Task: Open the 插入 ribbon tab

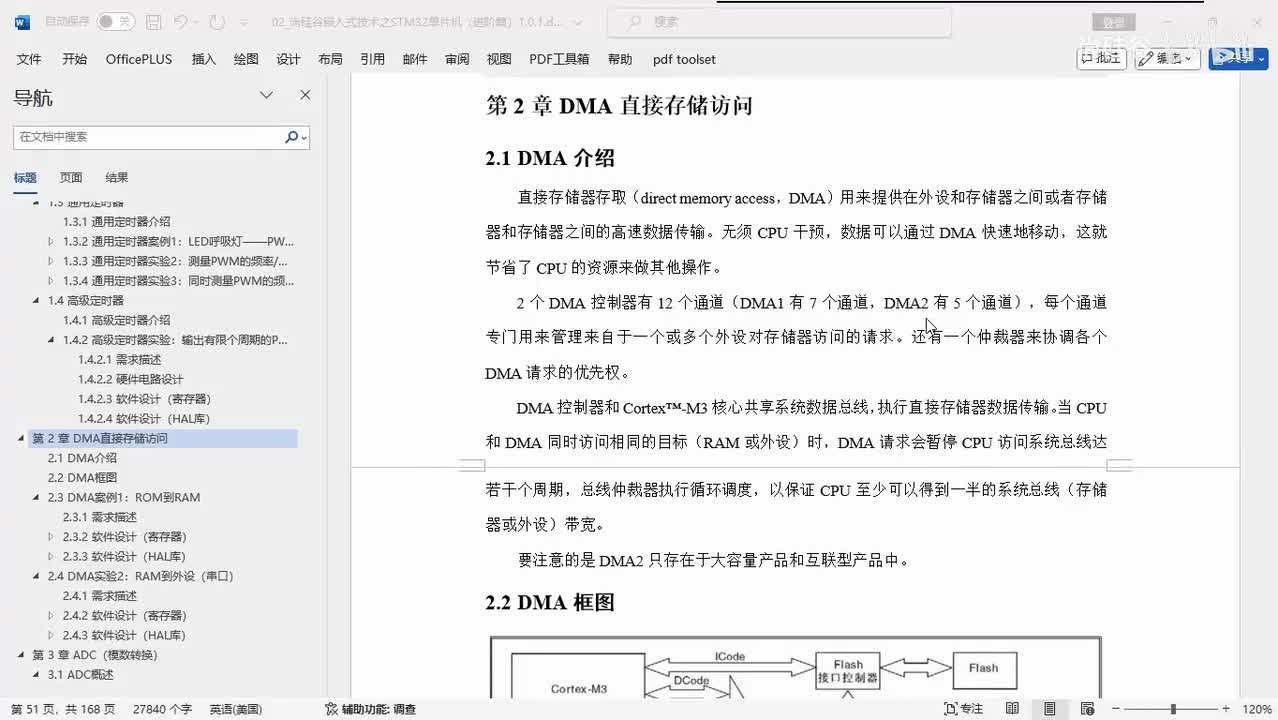Action: (x=203, y=59)
